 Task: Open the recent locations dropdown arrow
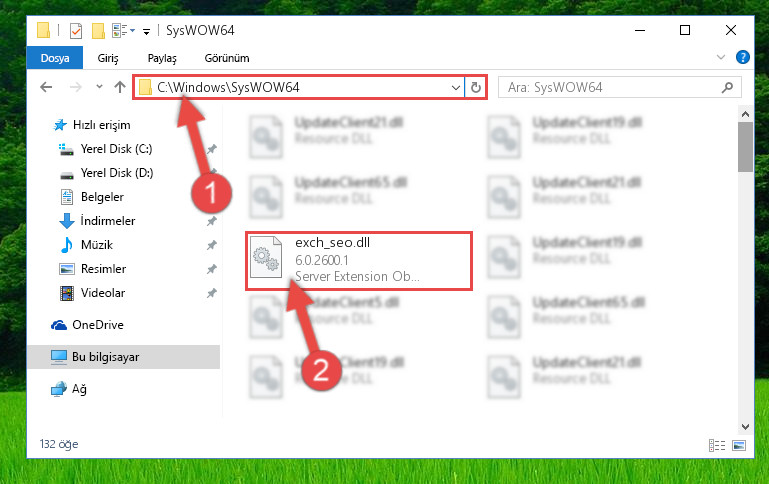99,87
